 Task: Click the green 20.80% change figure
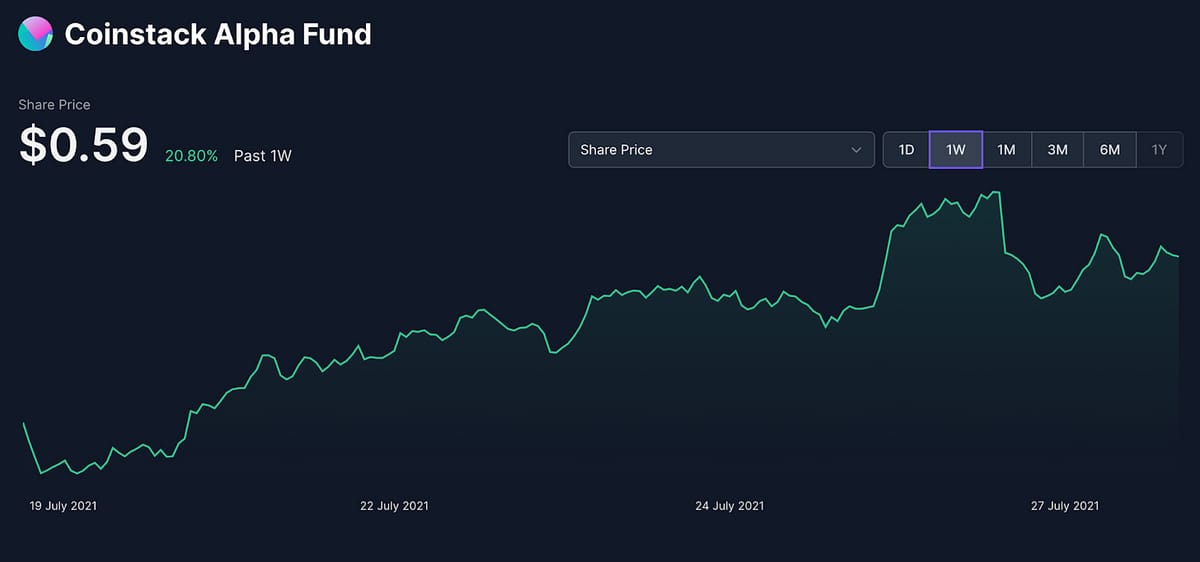point(191,156)
